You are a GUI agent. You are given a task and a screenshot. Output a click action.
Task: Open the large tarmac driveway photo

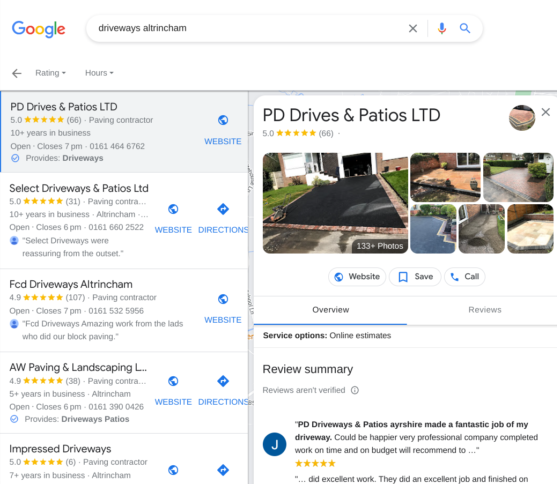[x=335, y=203]
